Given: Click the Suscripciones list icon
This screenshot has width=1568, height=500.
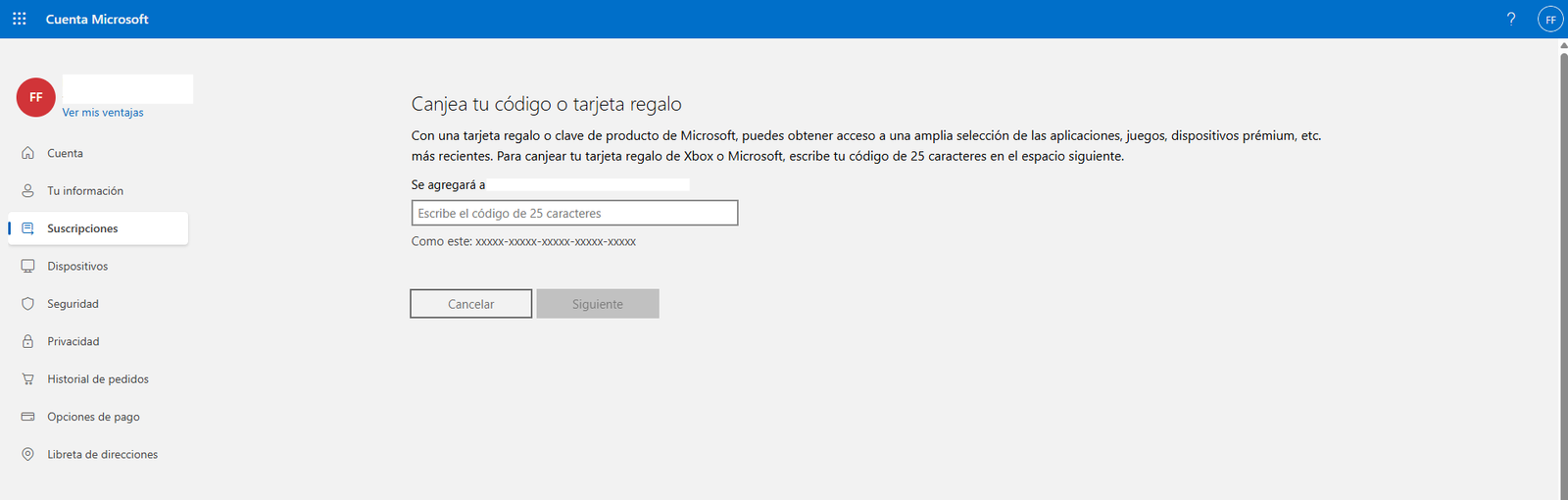Looking at the screenshot, I should pos(27,228).
